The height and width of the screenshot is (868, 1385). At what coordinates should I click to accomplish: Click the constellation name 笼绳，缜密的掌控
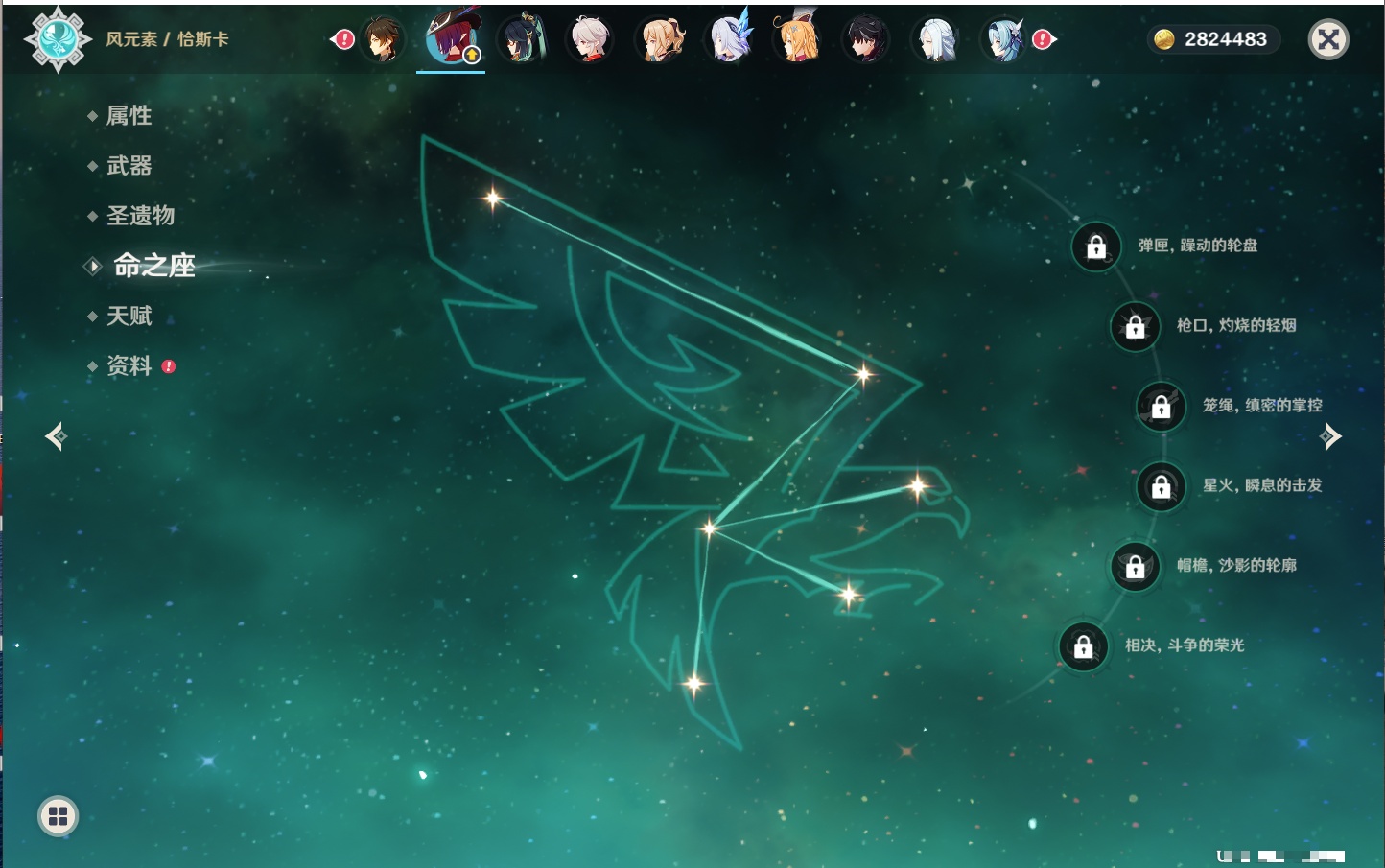(1262, 405)
